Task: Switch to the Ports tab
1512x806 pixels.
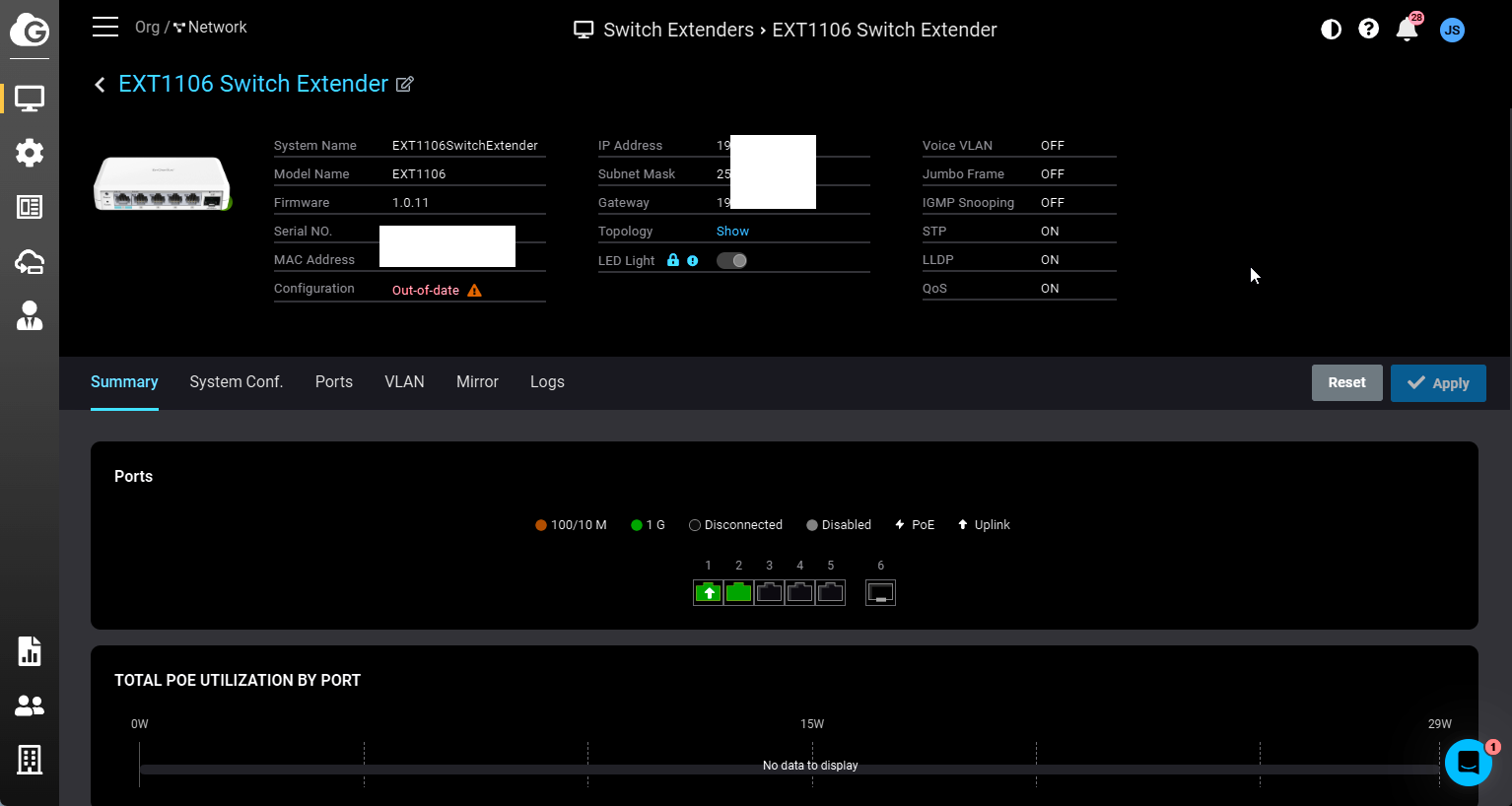Action: [x=334, y=382]
